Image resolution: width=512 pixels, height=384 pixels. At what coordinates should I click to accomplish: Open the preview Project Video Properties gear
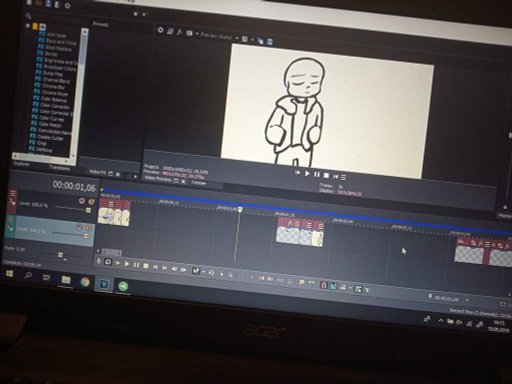160,30
